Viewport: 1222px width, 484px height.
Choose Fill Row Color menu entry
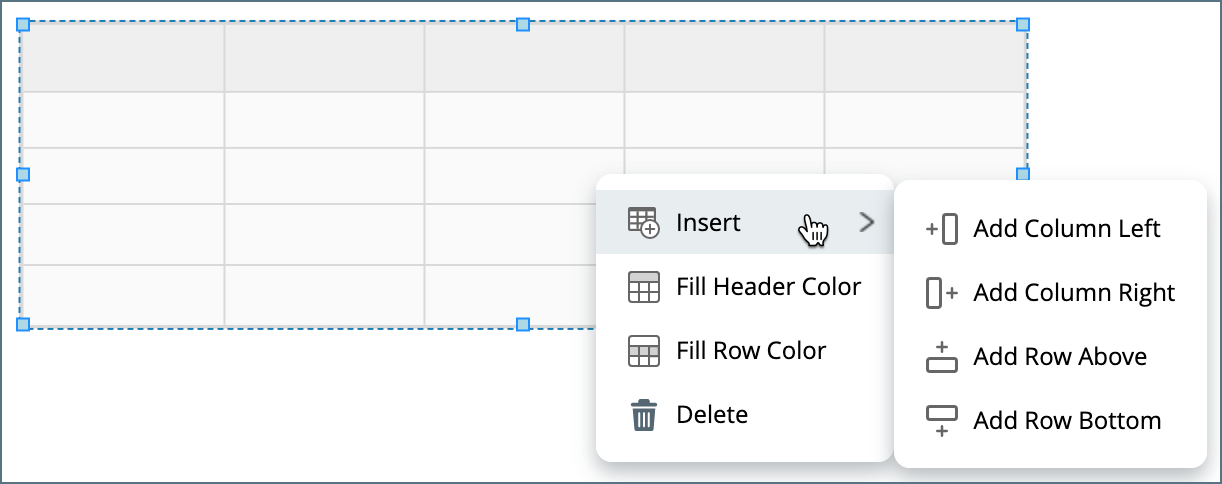tap(751, 351)
